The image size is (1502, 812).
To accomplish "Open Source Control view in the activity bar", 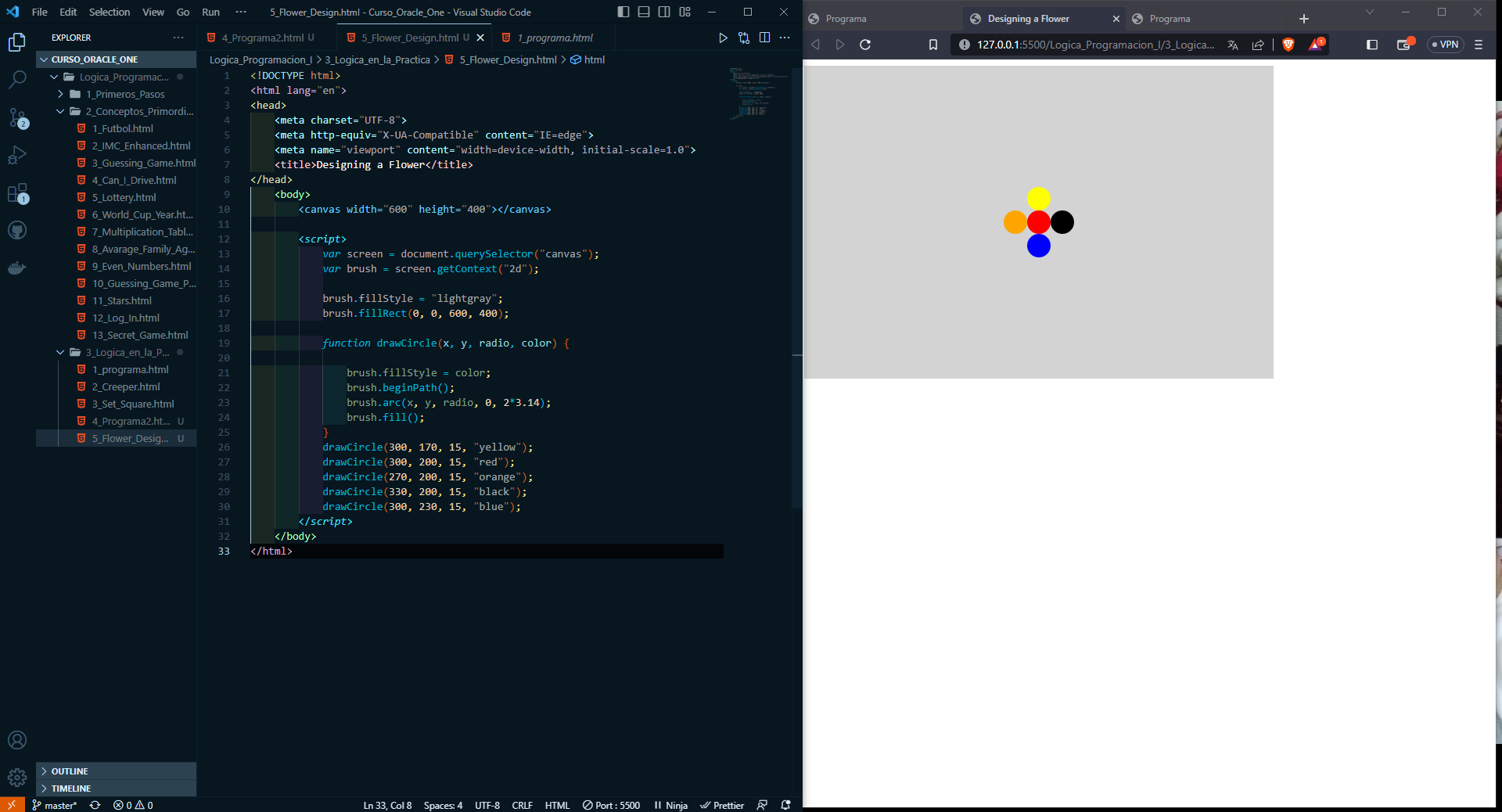I will (x=17, y=118).
